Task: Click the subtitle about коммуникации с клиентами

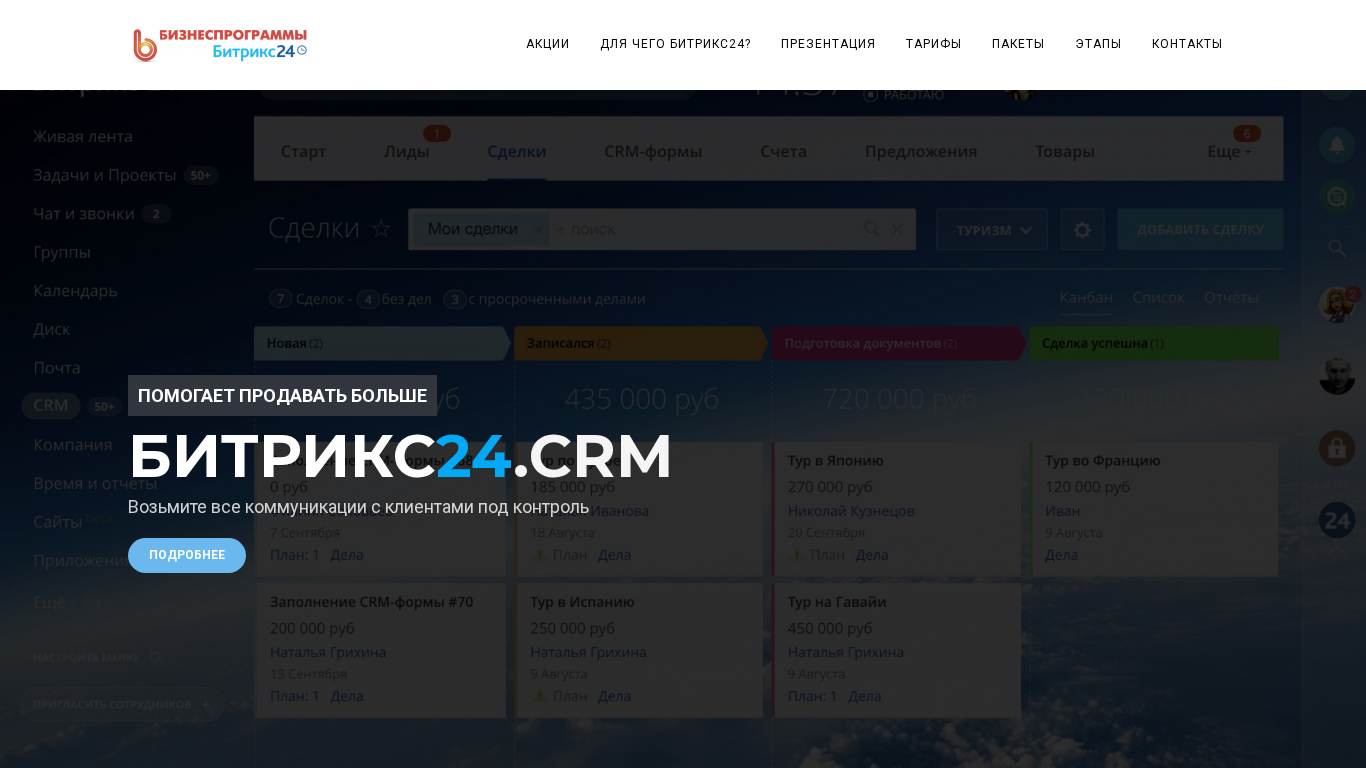Action: (x=358, y=507)
